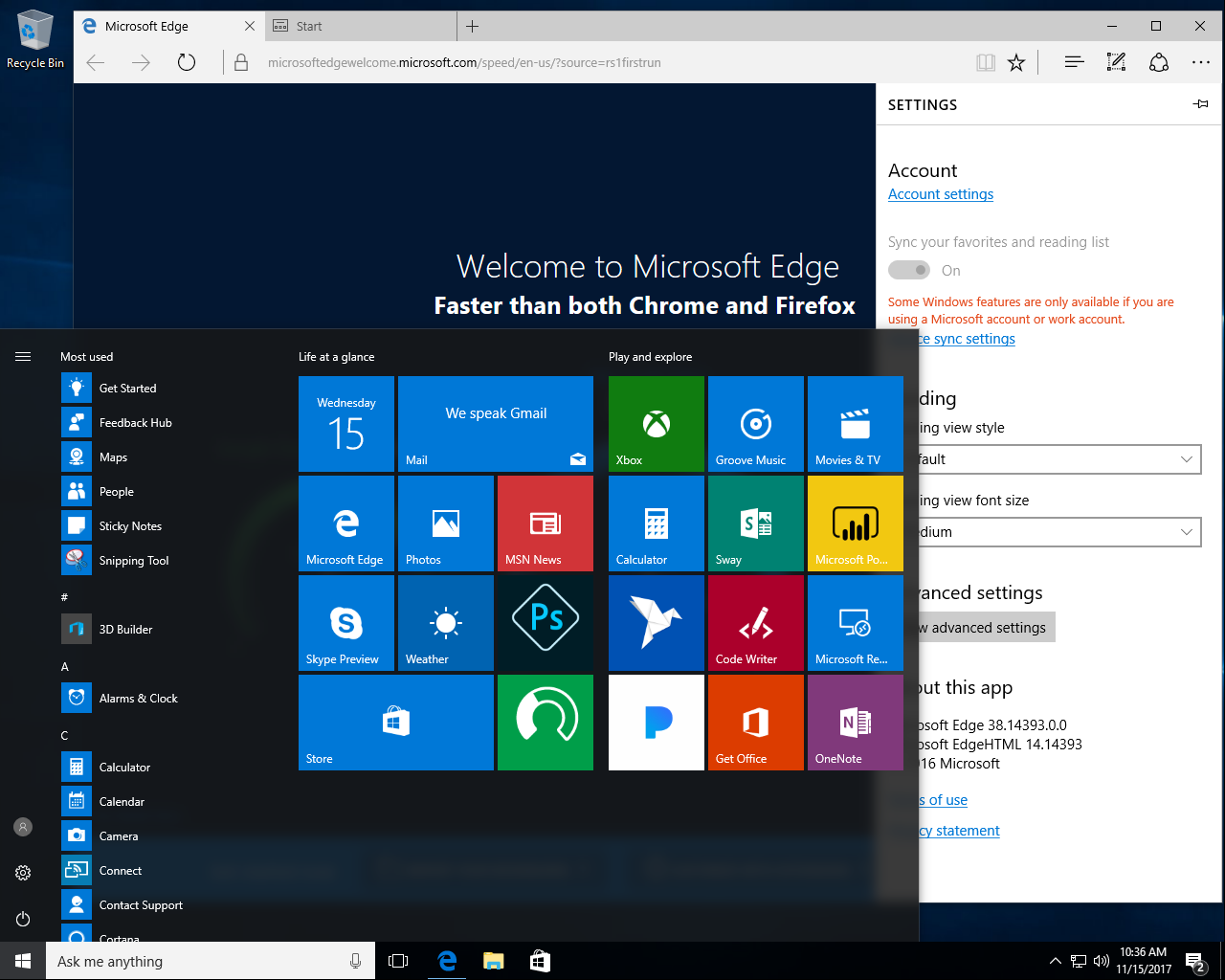
Task: Click the Edge address bar
Action: pos(612,62)
